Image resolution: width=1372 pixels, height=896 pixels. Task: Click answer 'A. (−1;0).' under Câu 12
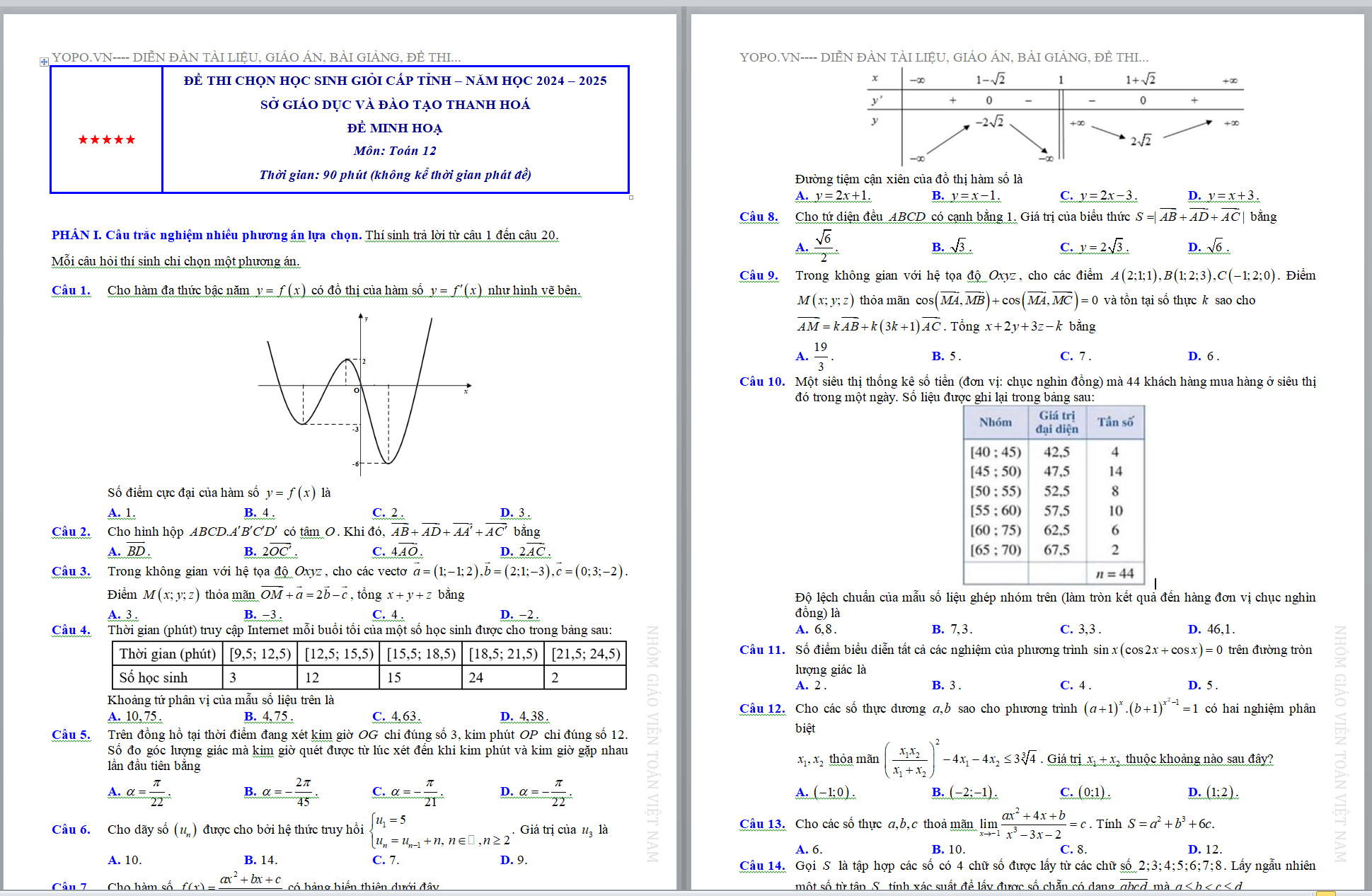(826, 792)
